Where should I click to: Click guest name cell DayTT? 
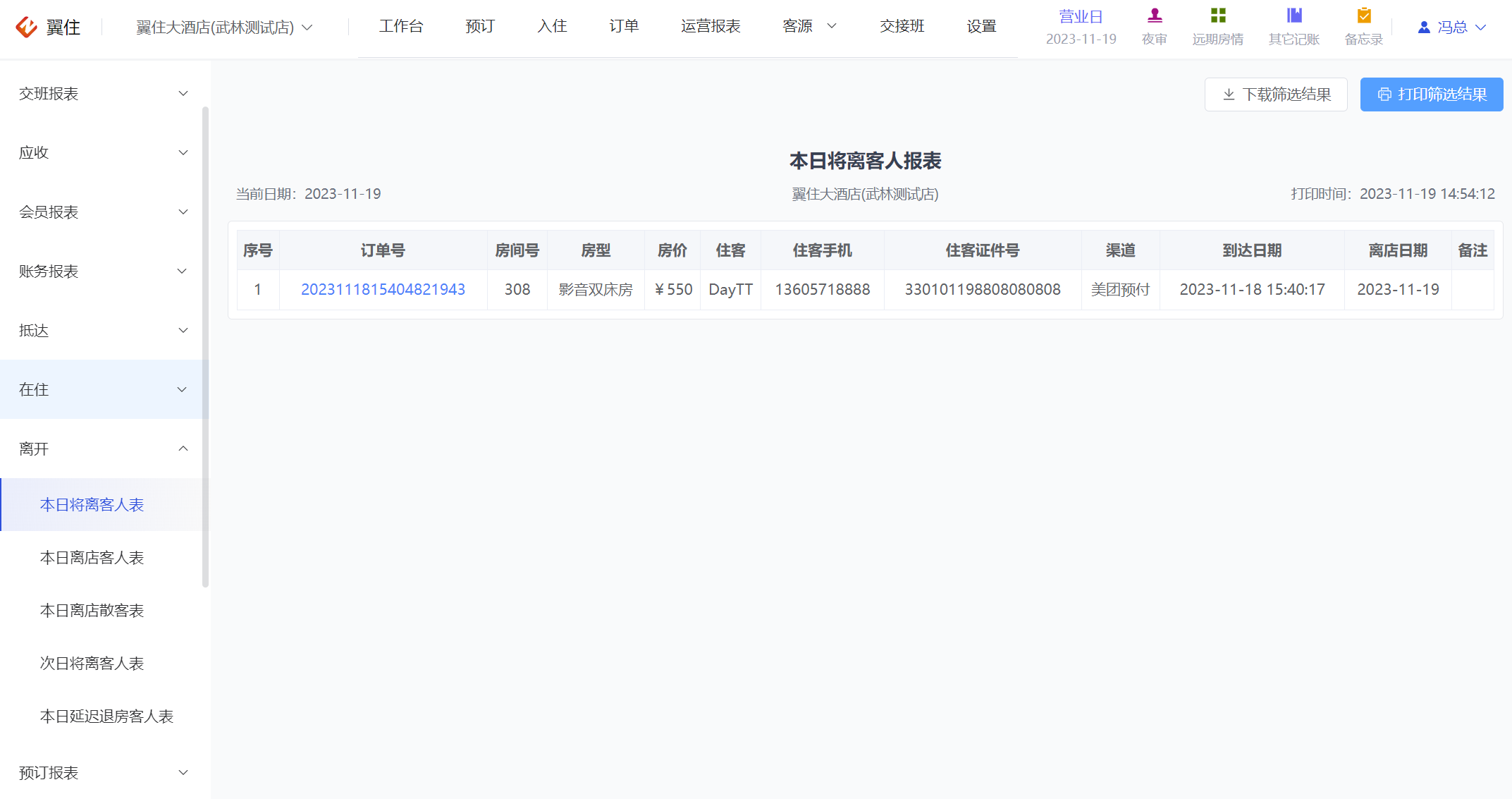coord(730,290)
